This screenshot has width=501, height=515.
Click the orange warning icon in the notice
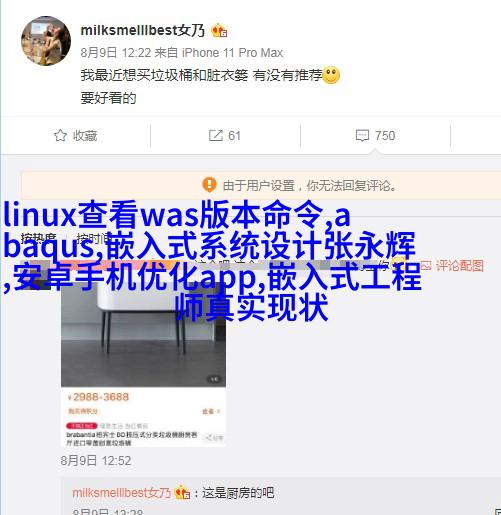[209, 184]
